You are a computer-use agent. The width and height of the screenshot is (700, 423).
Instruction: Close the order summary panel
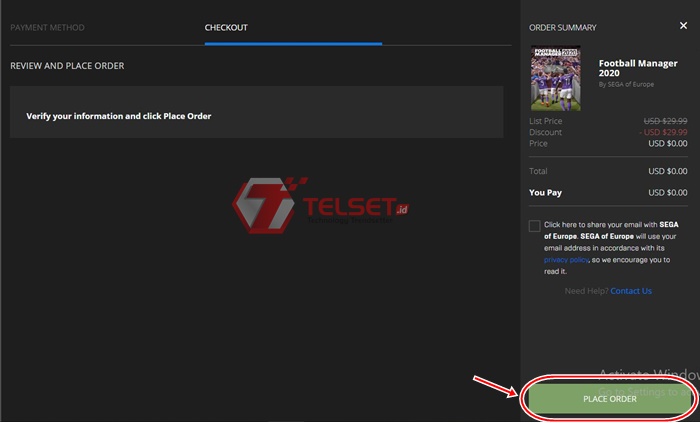coord(683,26)
